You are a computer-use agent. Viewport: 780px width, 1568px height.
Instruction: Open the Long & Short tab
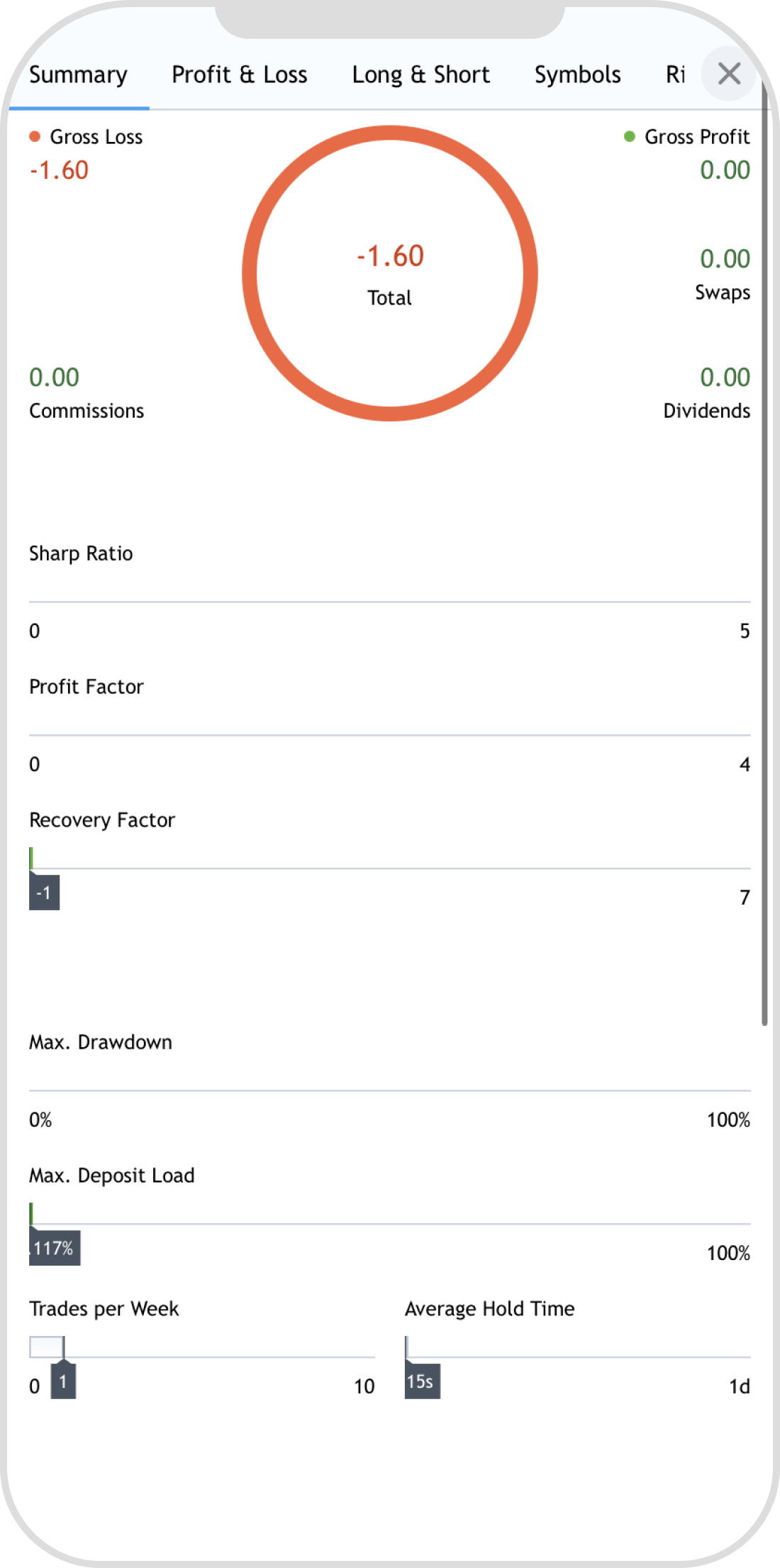(x=420, y=74)
